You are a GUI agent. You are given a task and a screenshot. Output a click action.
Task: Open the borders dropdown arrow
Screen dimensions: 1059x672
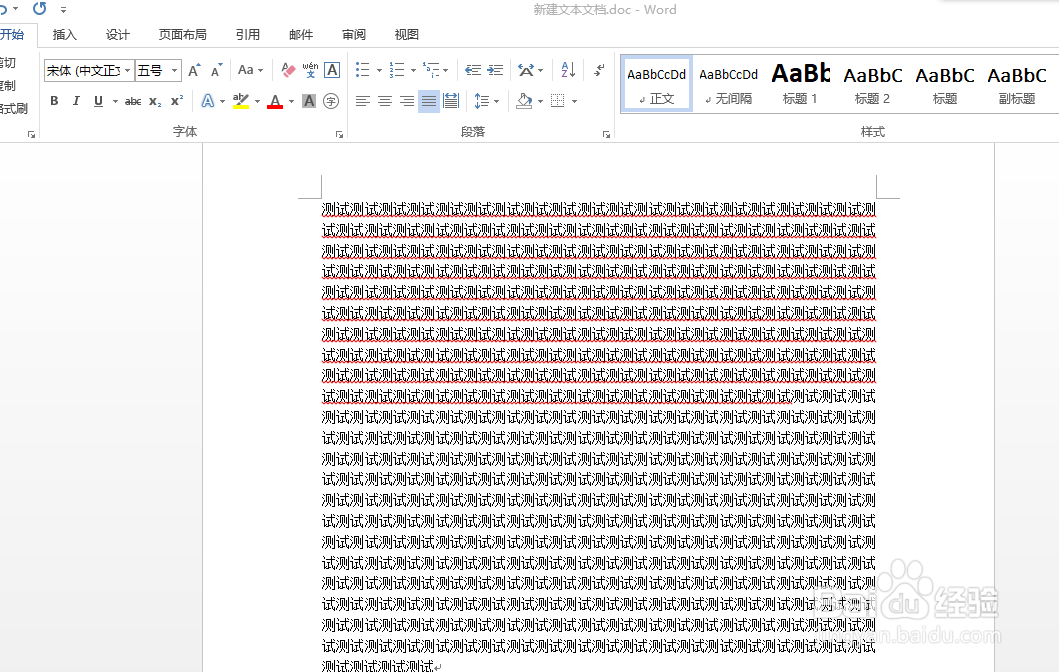click(x=574, y=102)
